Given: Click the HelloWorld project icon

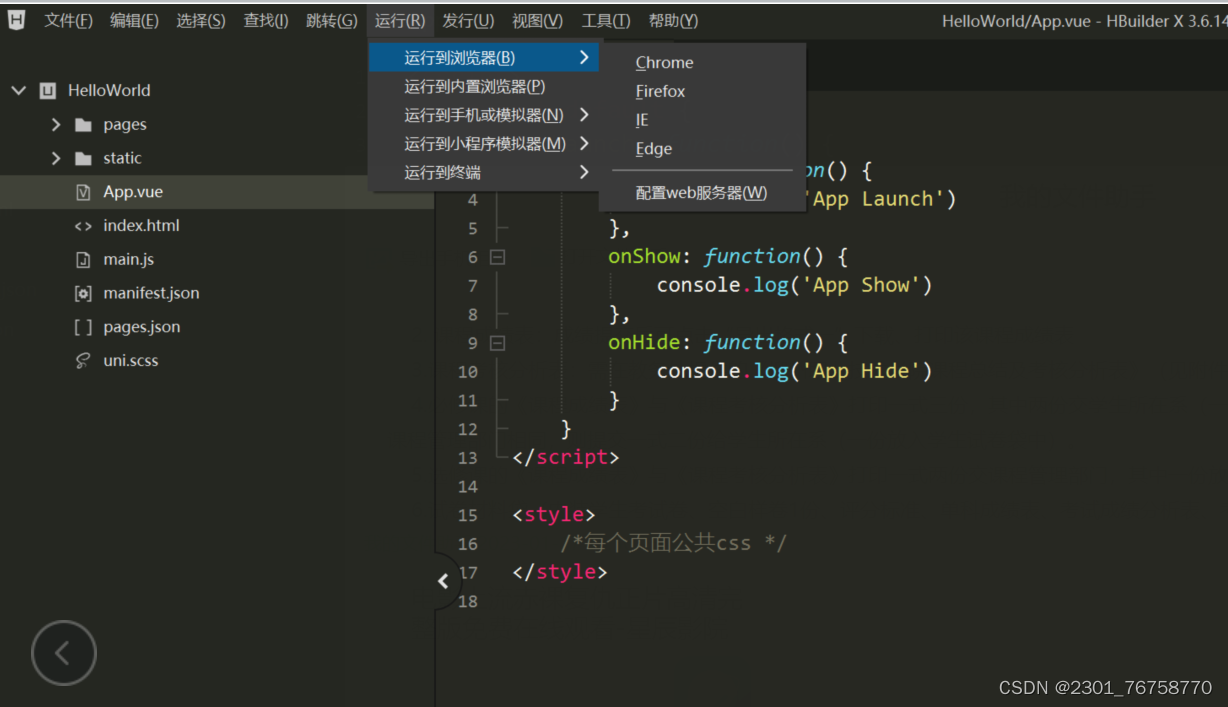Looking at the screenshot, I should pyautogui.click(x=48, y=90).
